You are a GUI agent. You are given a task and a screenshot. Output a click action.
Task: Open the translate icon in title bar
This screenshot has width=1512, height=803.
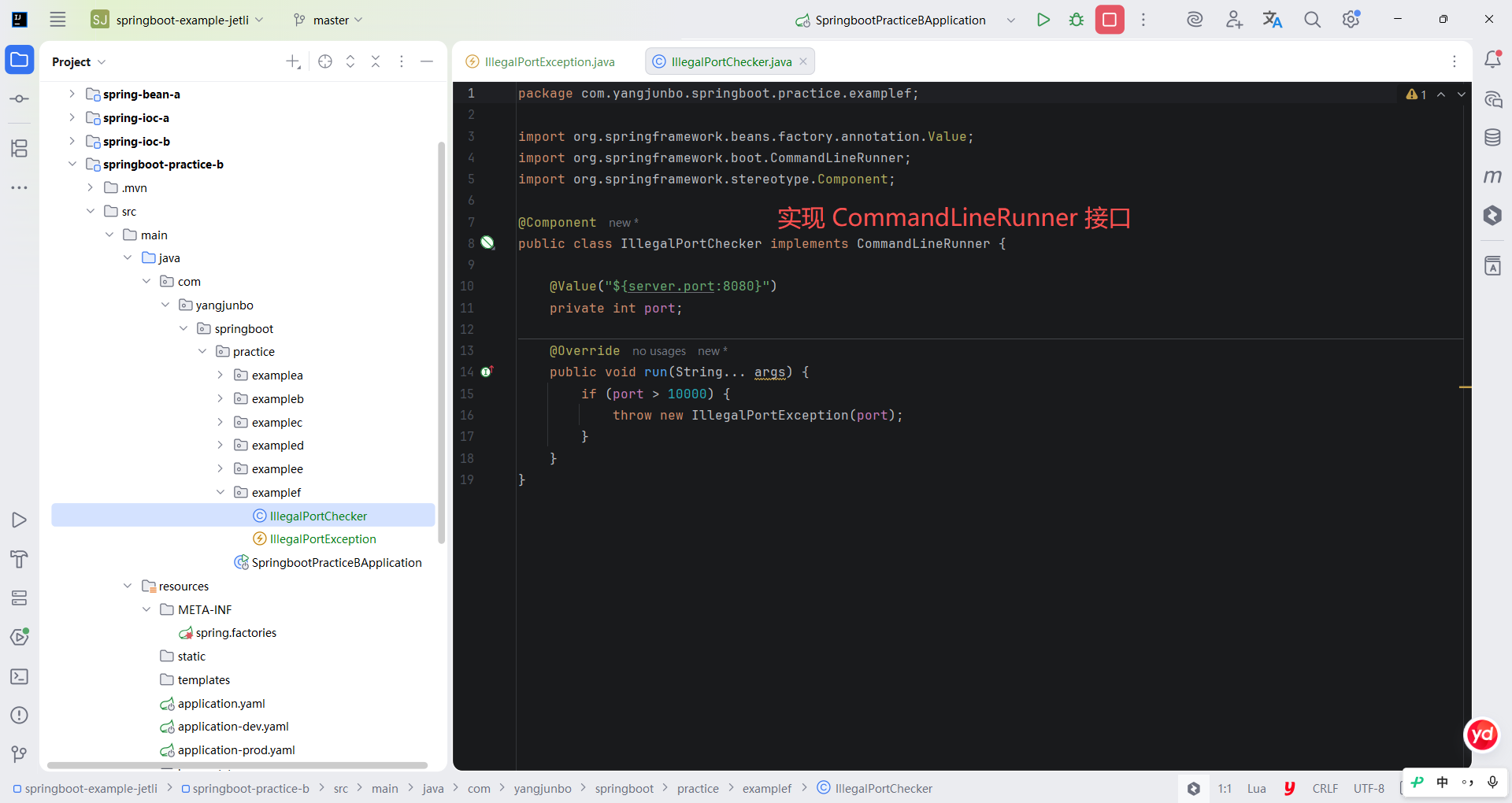tap(1273, 20)
